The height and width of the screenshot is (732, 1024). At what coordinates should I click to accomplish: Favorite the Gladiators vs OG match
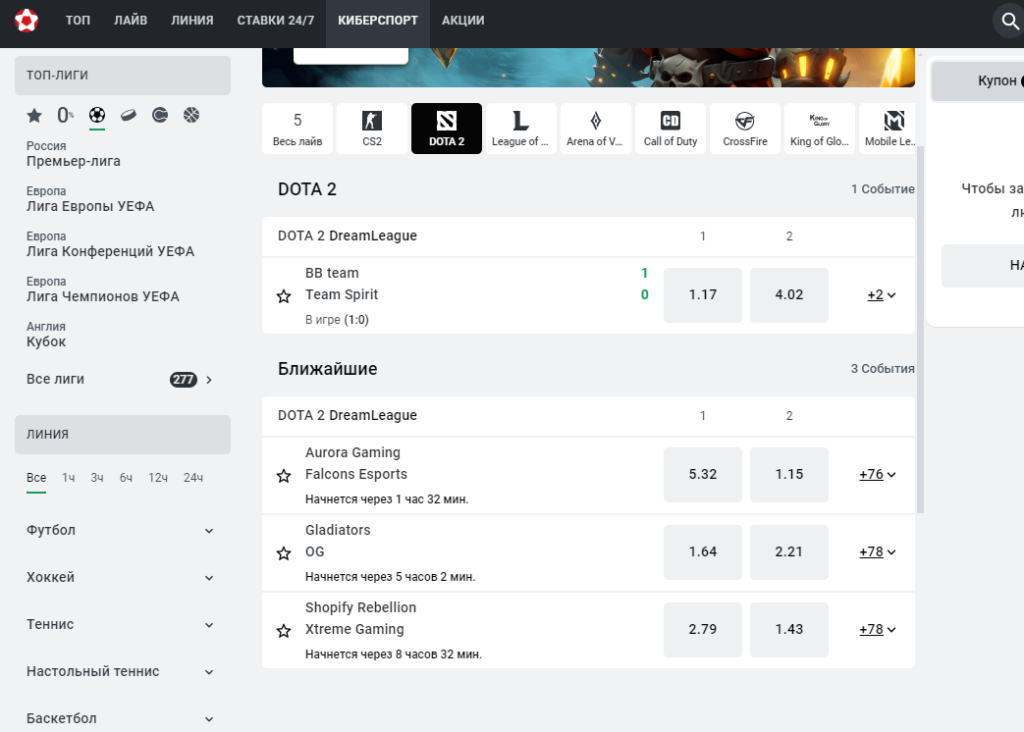[x=283, y=554]
